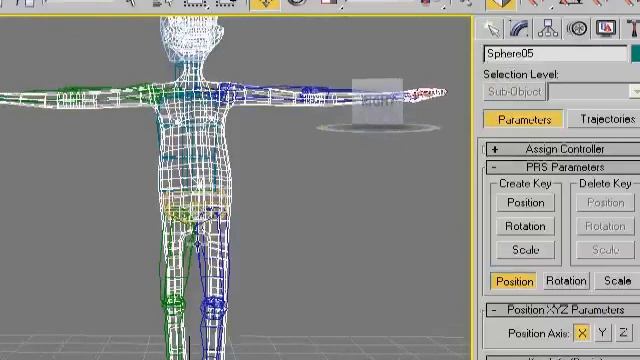
Task: Open the Modify command panel tab
Action: 519,29
